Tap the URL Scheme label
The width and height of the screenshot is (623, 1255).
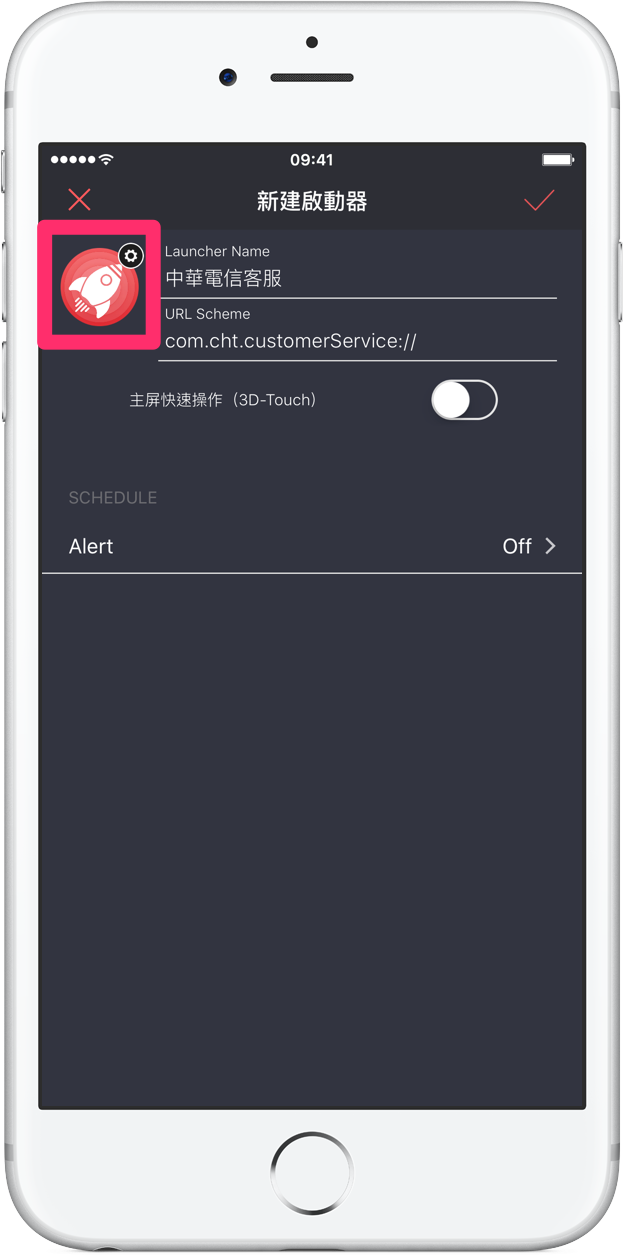coord(207,314)
